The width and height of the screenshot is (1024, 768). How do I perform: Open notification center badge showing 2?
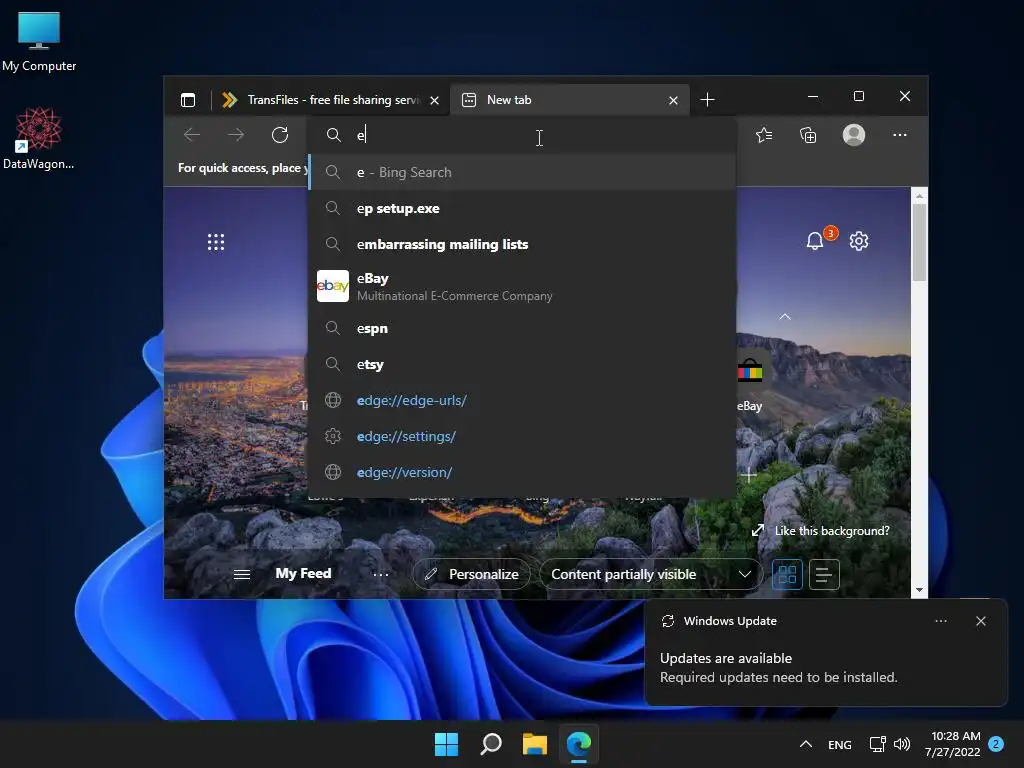[996, 744]
